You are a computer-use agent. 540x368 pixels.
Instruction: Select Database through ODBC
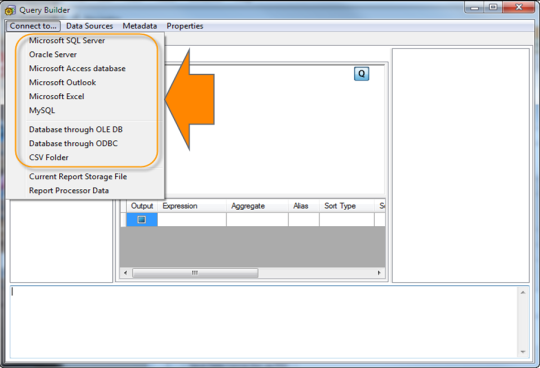click(73, 144)
